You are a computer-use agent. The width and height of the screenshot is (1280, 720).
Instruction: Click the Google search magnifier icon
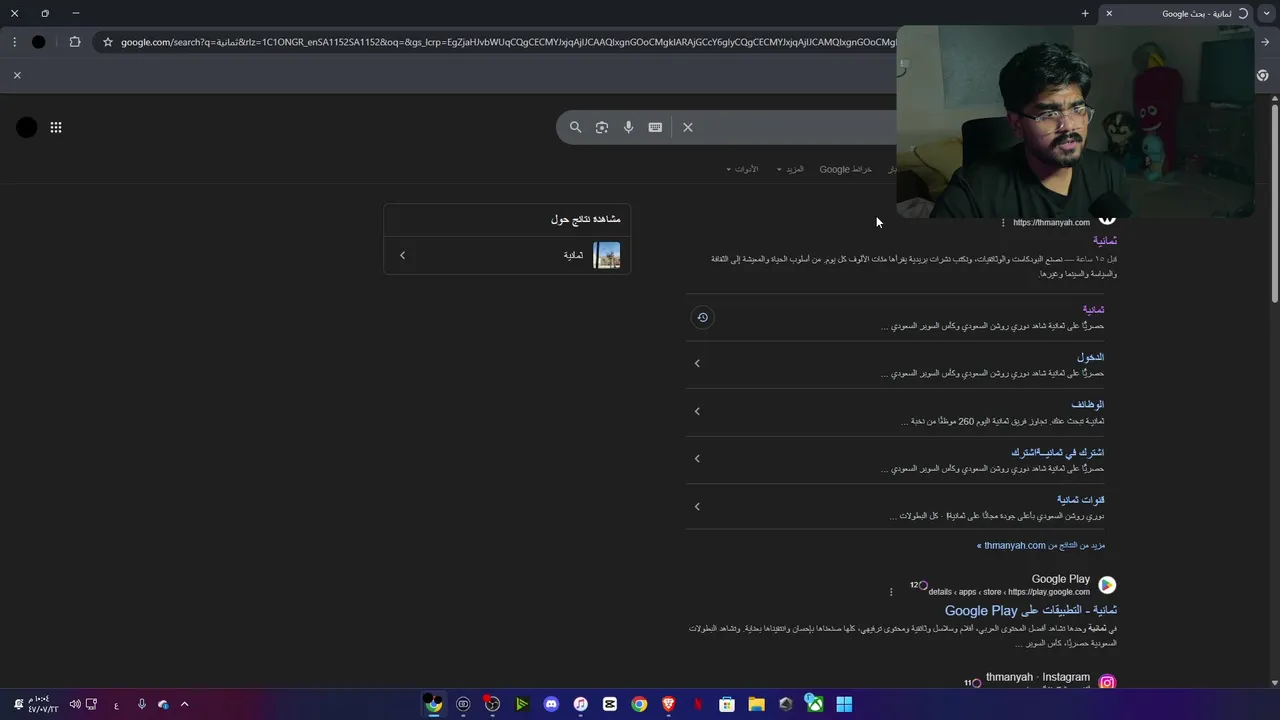tap(575, 127)
